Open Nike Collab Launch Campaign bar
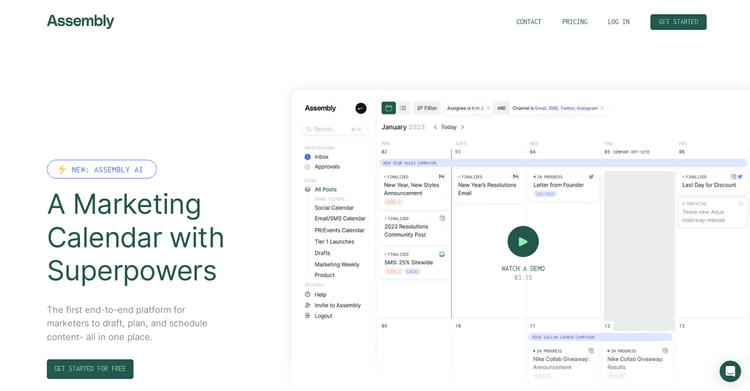 click(x=600, y=337)
